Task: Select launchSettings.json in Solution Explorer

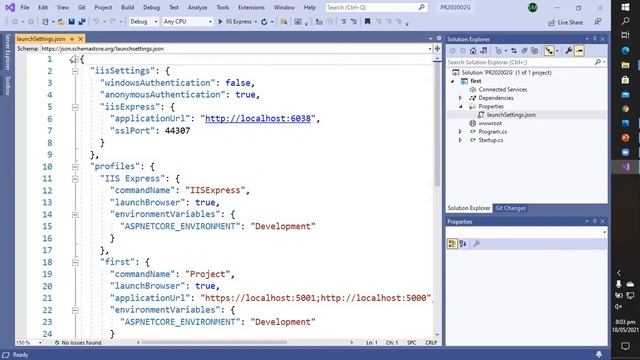Action: (x=511, y=115)
